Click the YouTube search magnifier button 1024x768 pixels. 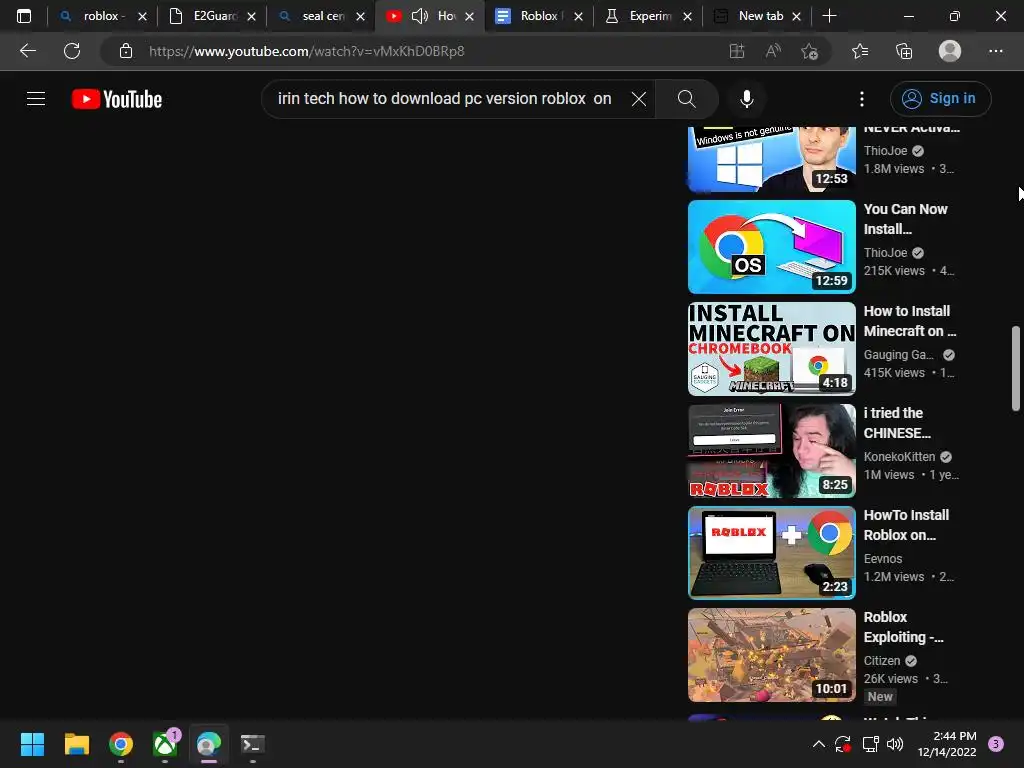(686, 99)
